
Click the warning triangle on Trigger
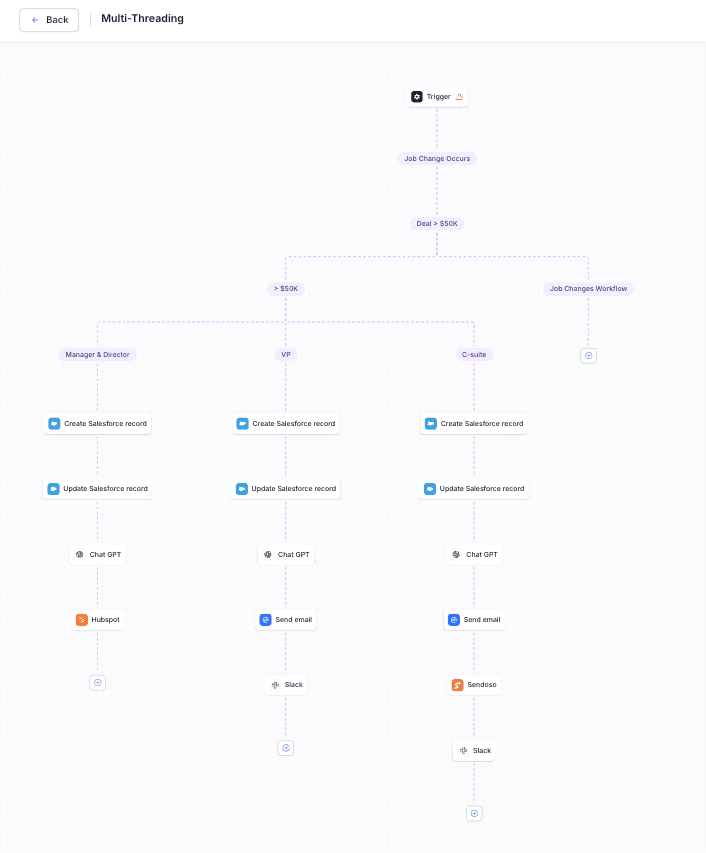pos(459,97)
